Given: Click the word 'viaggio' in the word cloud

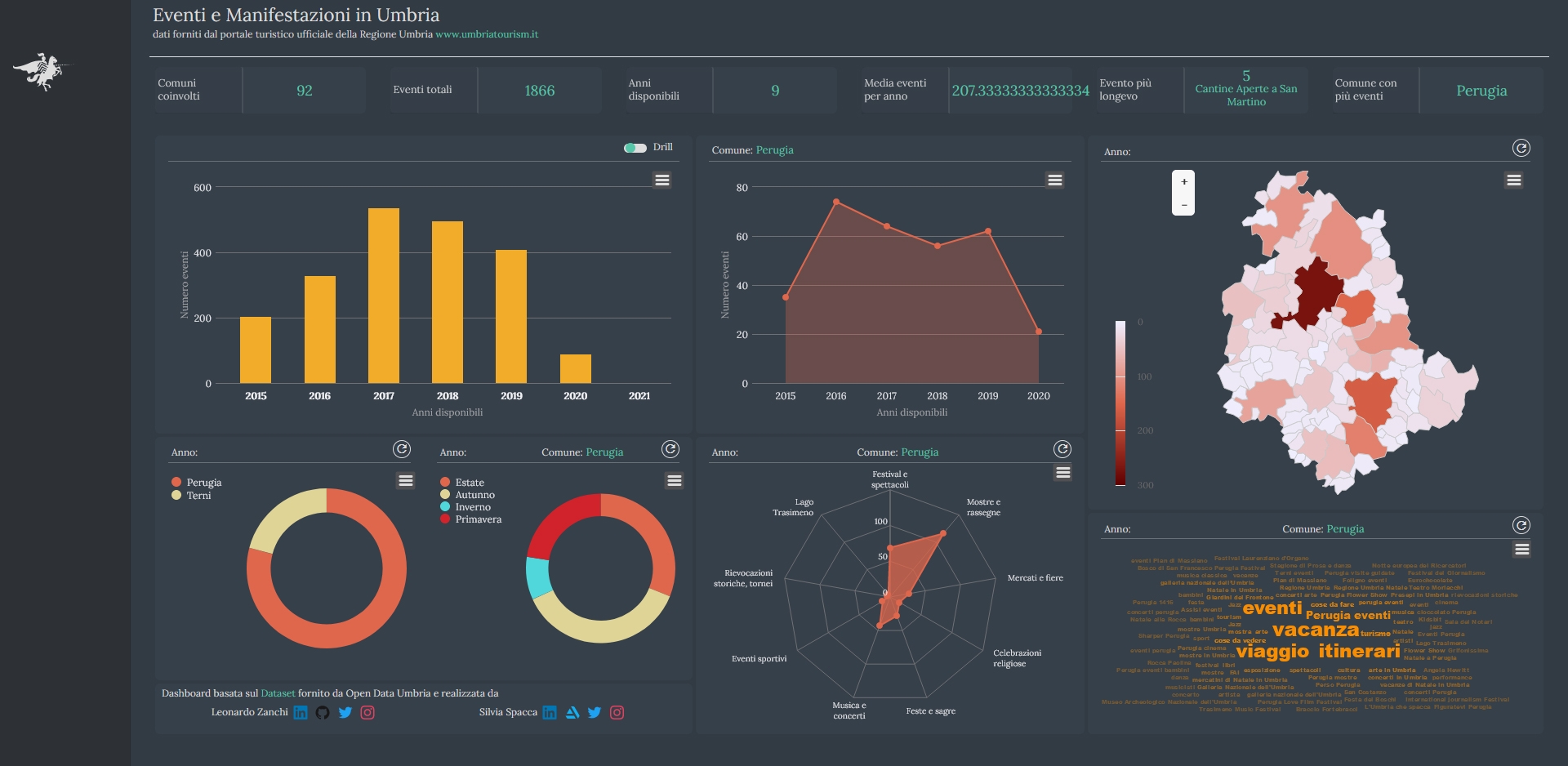Looking at the screenshot, I should tap(1272, 651).
